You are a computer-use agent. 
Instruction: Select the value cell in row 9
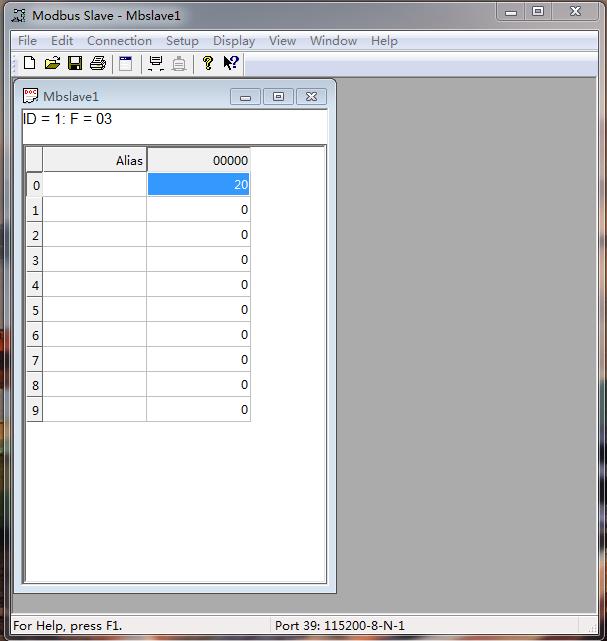[x=198, y=410]
